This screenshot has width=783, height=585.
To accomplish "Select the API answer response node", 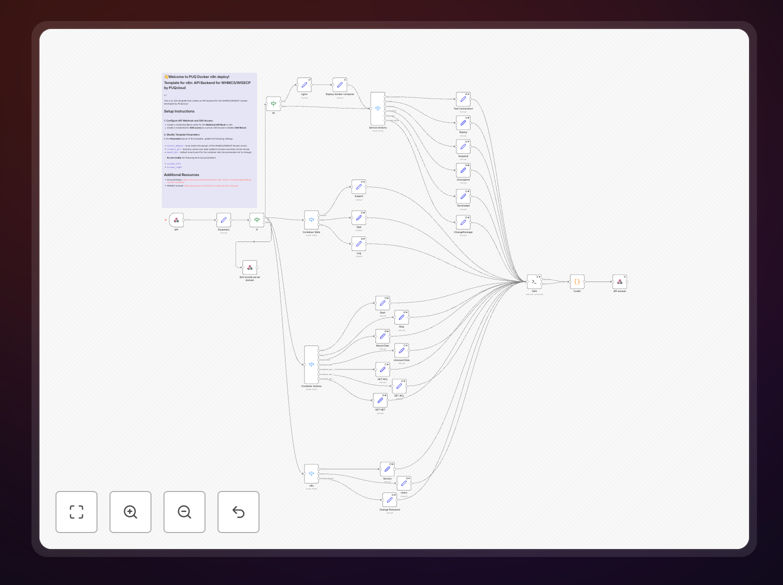I will click(619, 282).
